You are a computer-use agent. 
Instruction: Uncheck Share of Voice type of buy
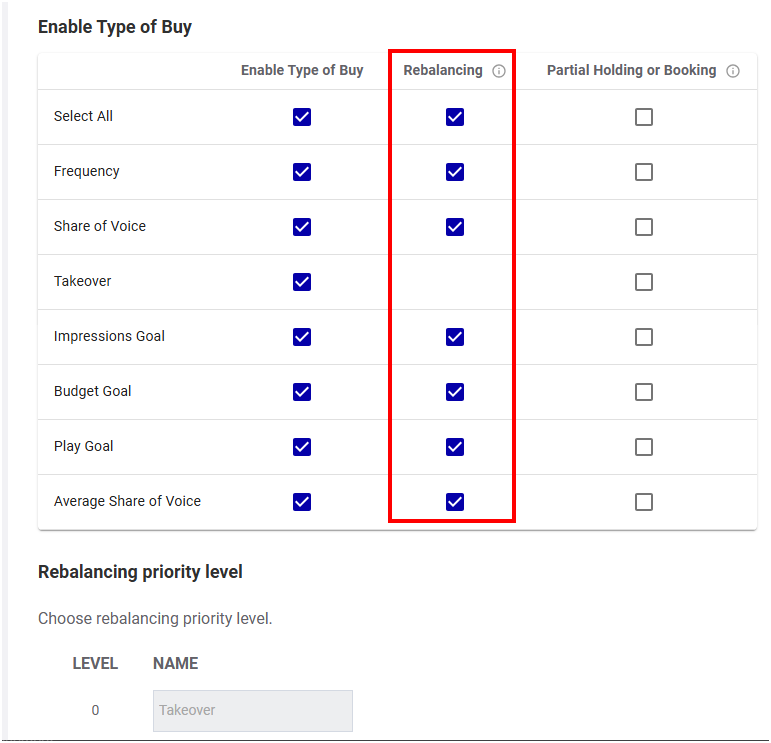[302, 227]
